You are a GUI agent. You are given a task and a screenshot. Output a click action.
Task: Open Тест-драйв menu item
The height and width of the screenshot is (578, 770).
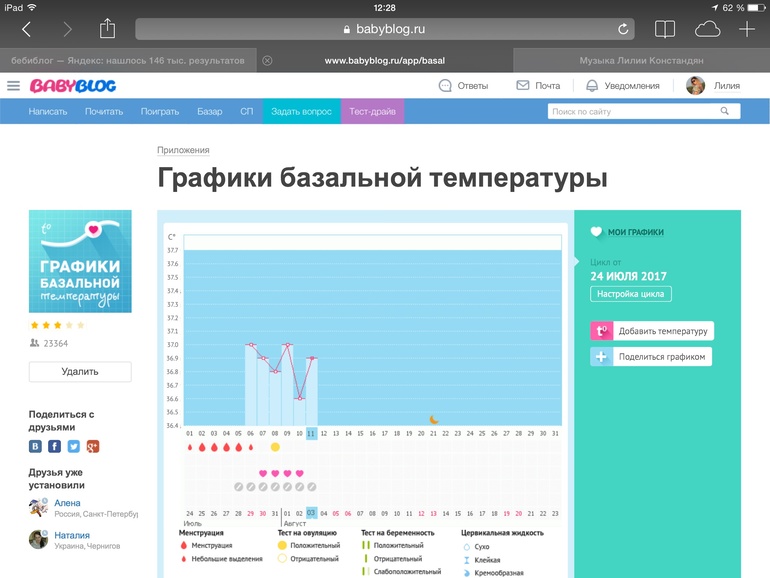373,111
